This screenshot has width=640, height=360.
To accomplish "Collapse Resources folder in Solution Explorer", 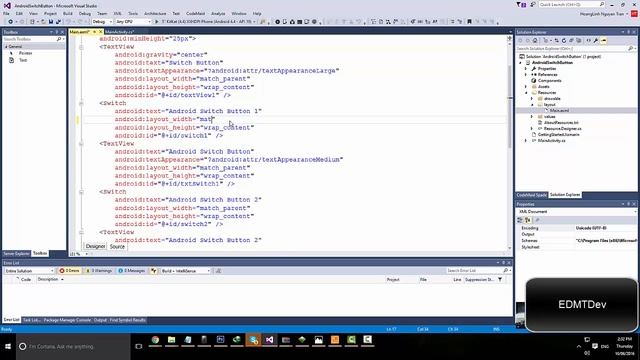I will pos(526,93).
